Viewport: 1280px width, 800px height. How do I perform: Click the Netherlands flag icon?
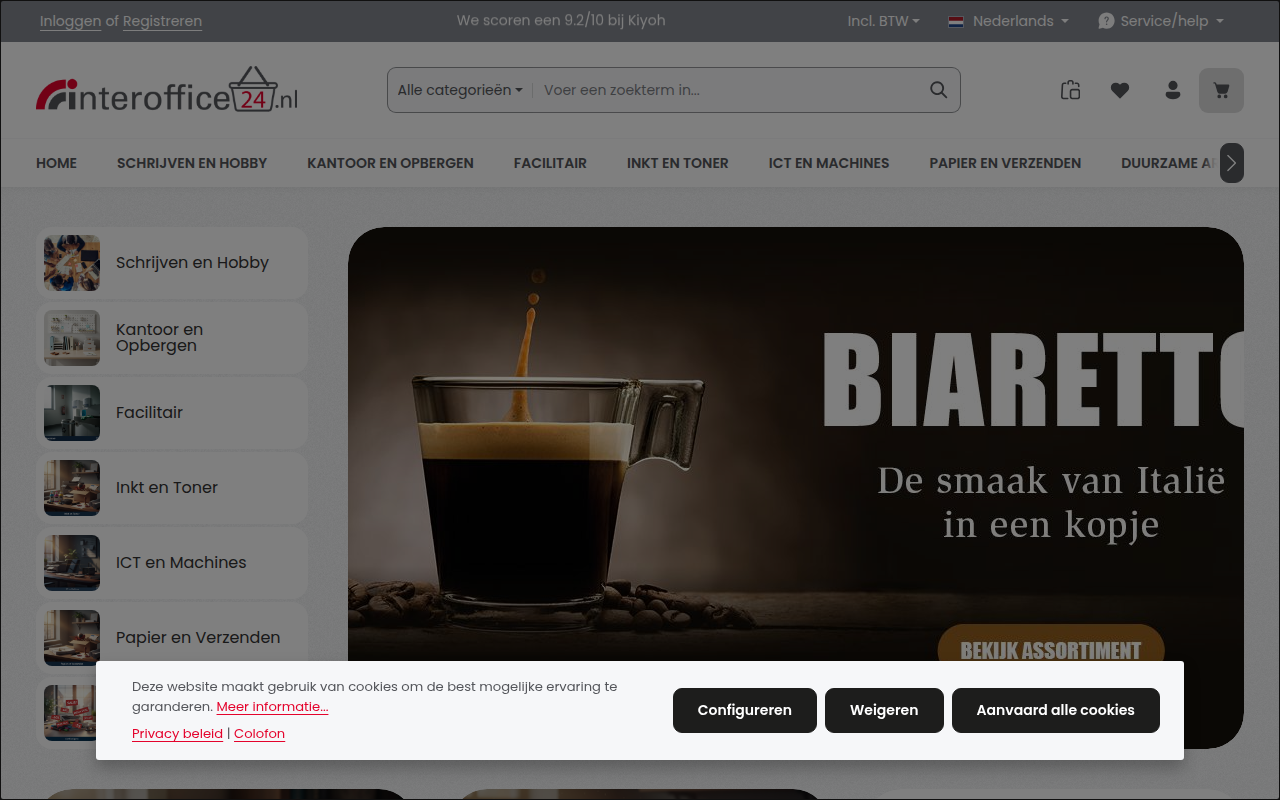click(956, 21)
